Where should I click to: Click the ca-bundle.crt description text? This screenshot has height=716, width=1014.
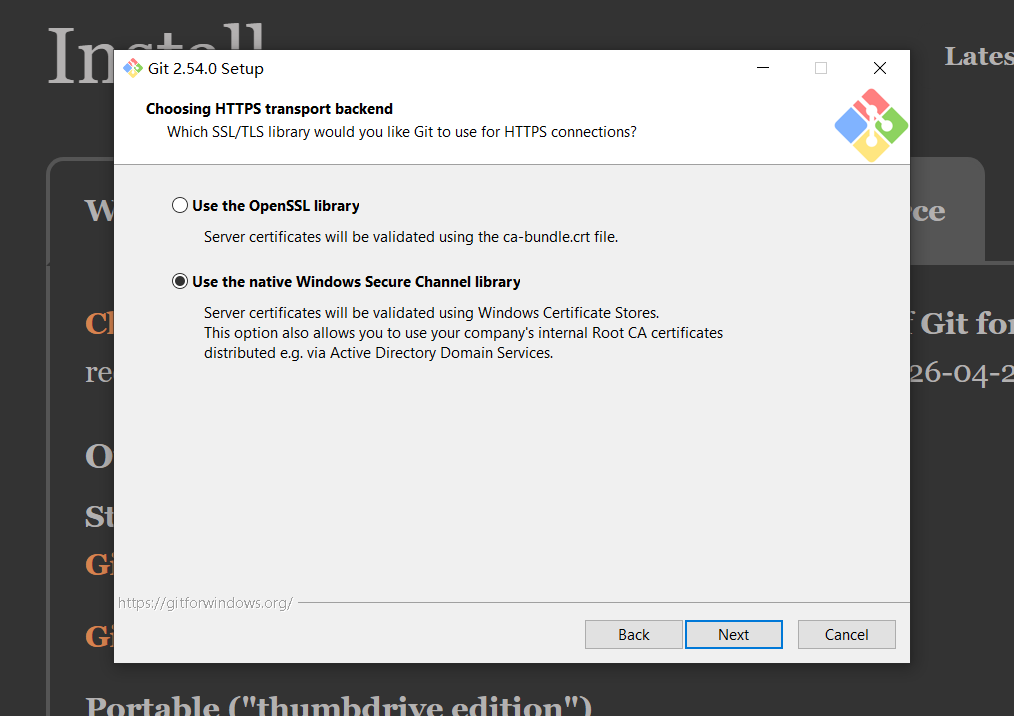click(411, 237)
